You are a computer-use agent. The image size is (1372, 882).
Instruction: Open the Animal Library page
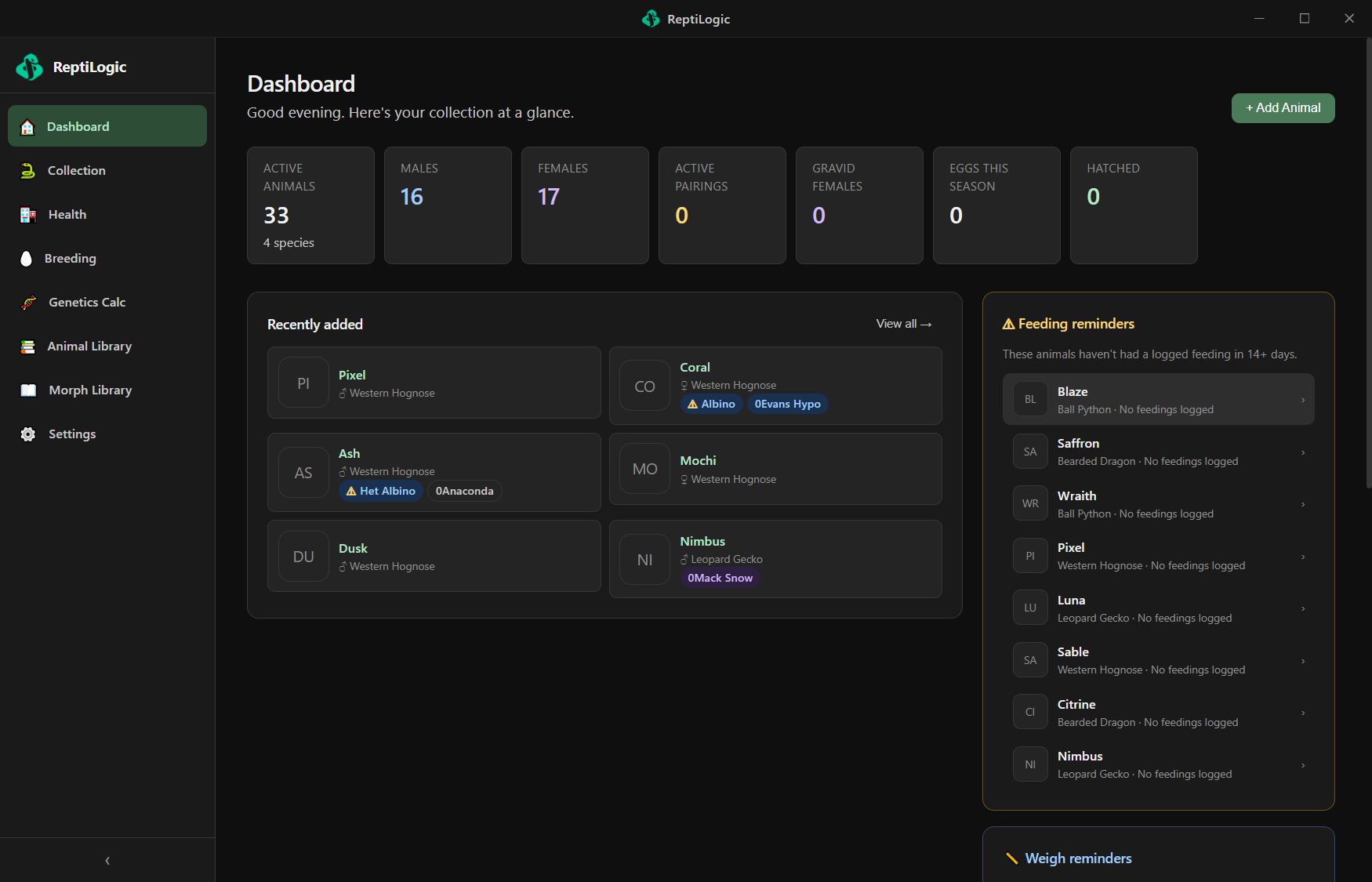[x=107, y=346]
